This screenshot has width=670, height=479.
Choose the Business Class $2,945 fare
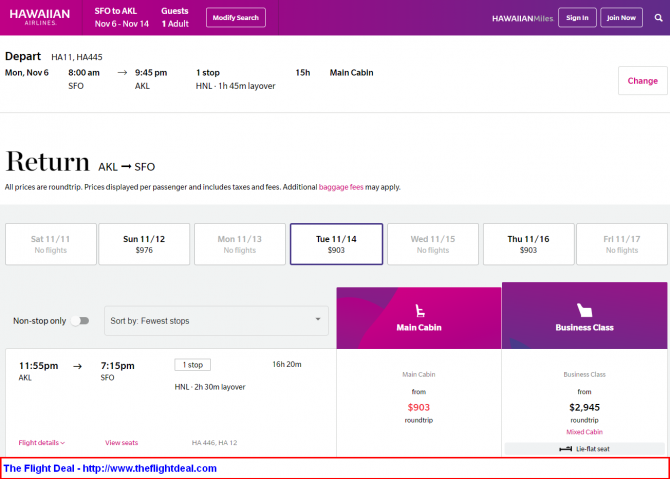585,403
